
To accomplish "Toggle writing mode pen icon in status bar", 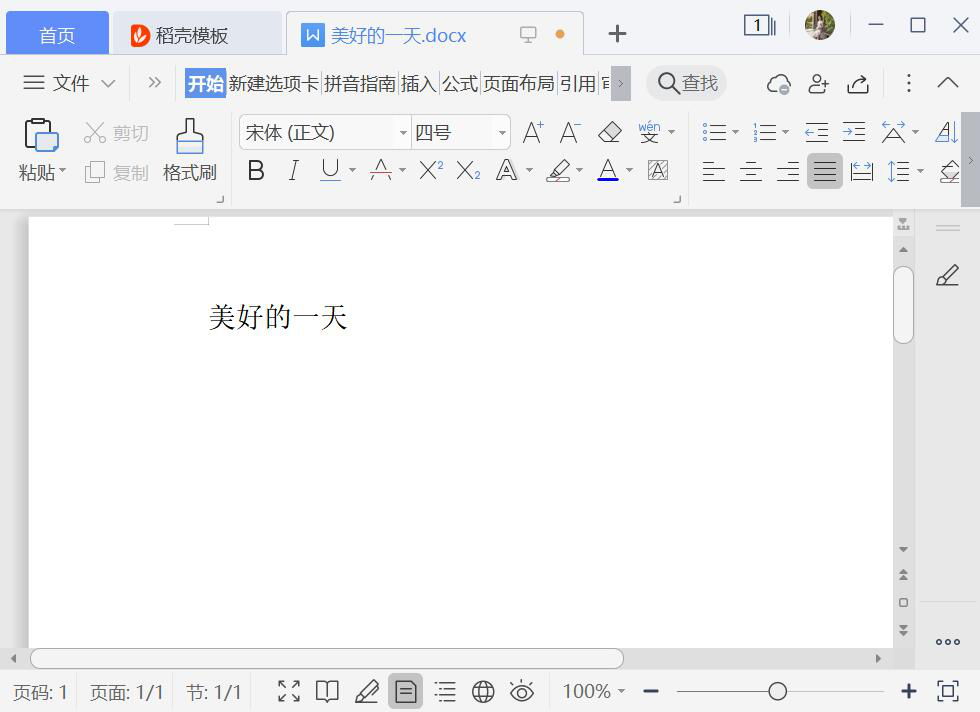I will coord(366,691).
